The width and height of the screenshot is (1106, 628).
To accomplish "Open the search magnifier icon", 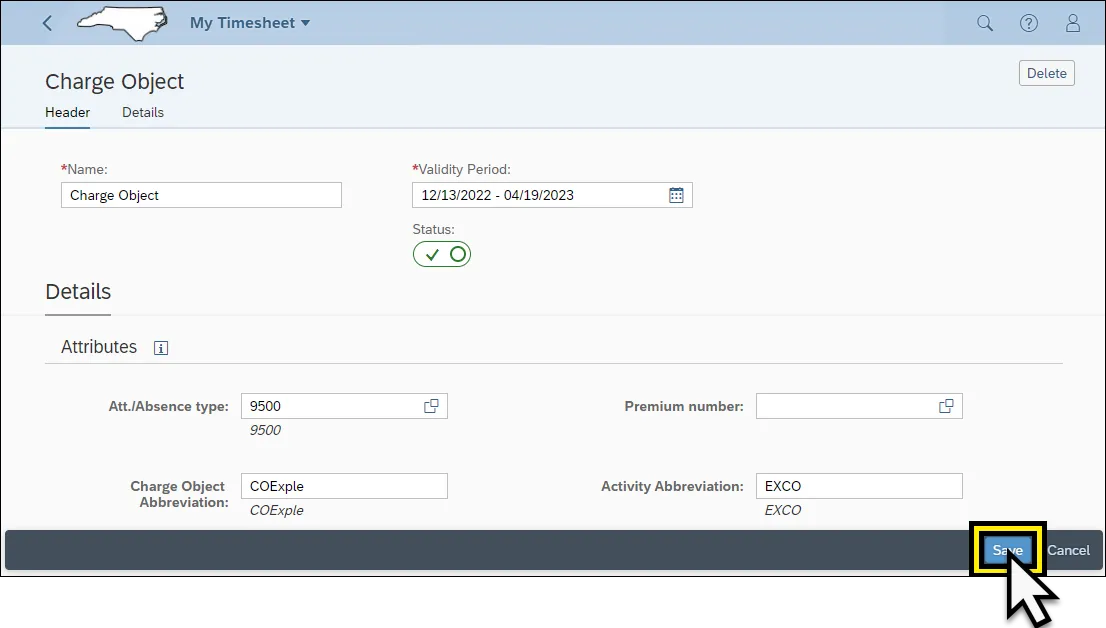I will (x=985, y=23).
